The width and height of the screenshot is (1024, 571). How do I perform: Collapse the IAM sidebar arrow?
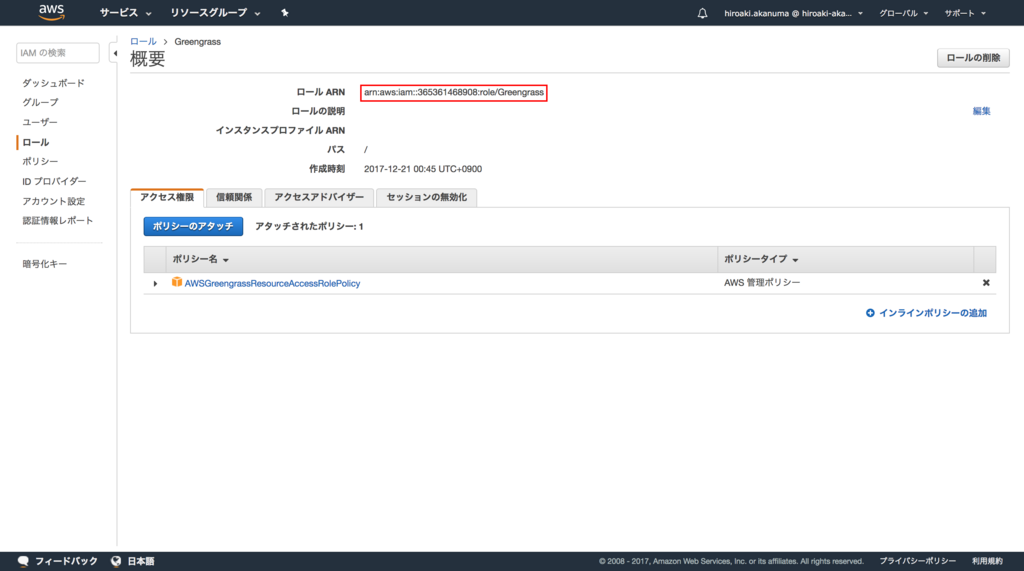(x=115, y=54)
